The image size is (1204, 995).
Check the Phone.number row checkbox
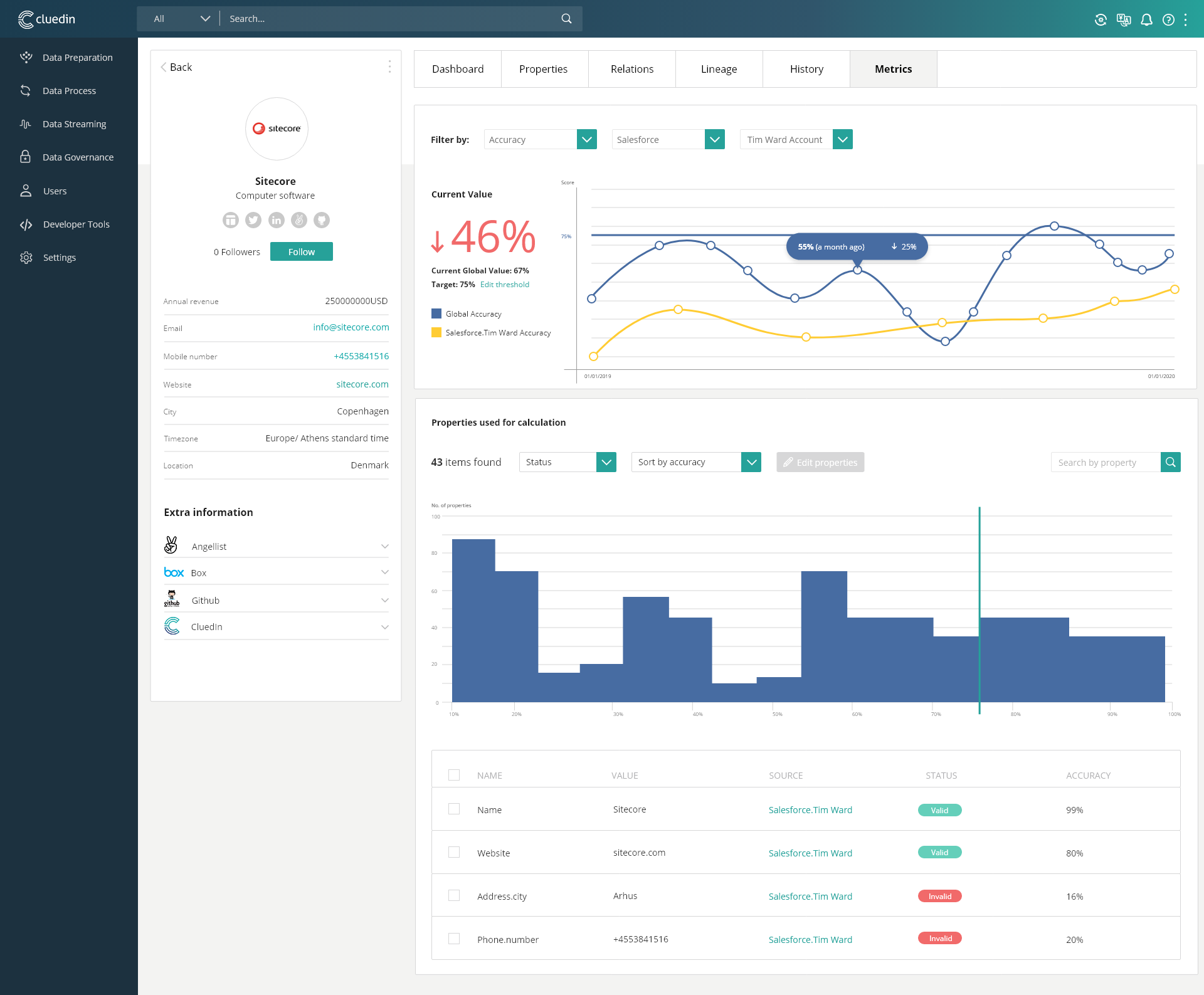click(x=454, y=939)
